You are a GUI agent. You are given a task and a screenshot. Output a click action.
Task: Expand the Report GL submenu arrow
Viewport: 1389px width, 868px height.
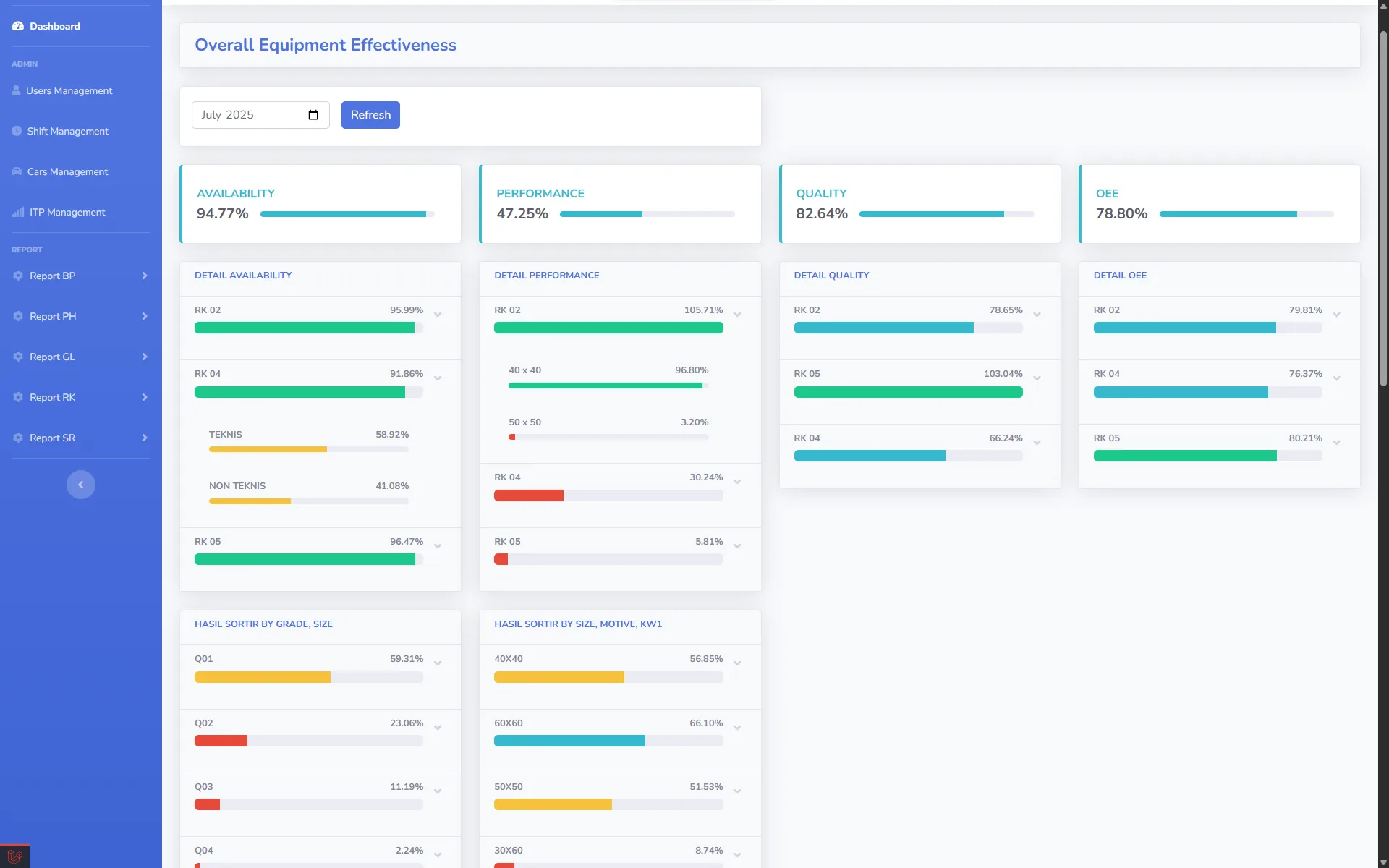pyautogui.click(x=145, y=357)
